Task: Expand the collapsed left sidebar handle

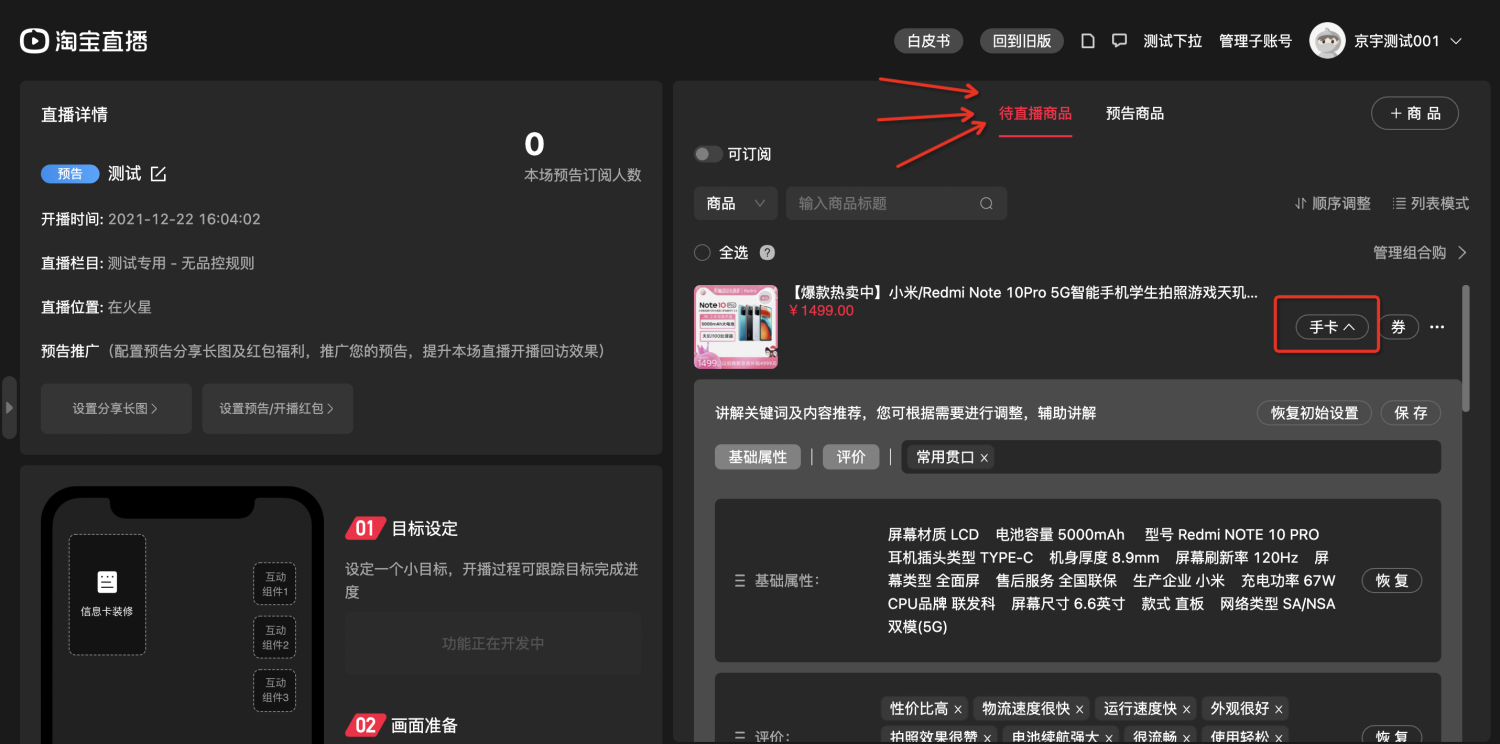Action: (9, 407)
